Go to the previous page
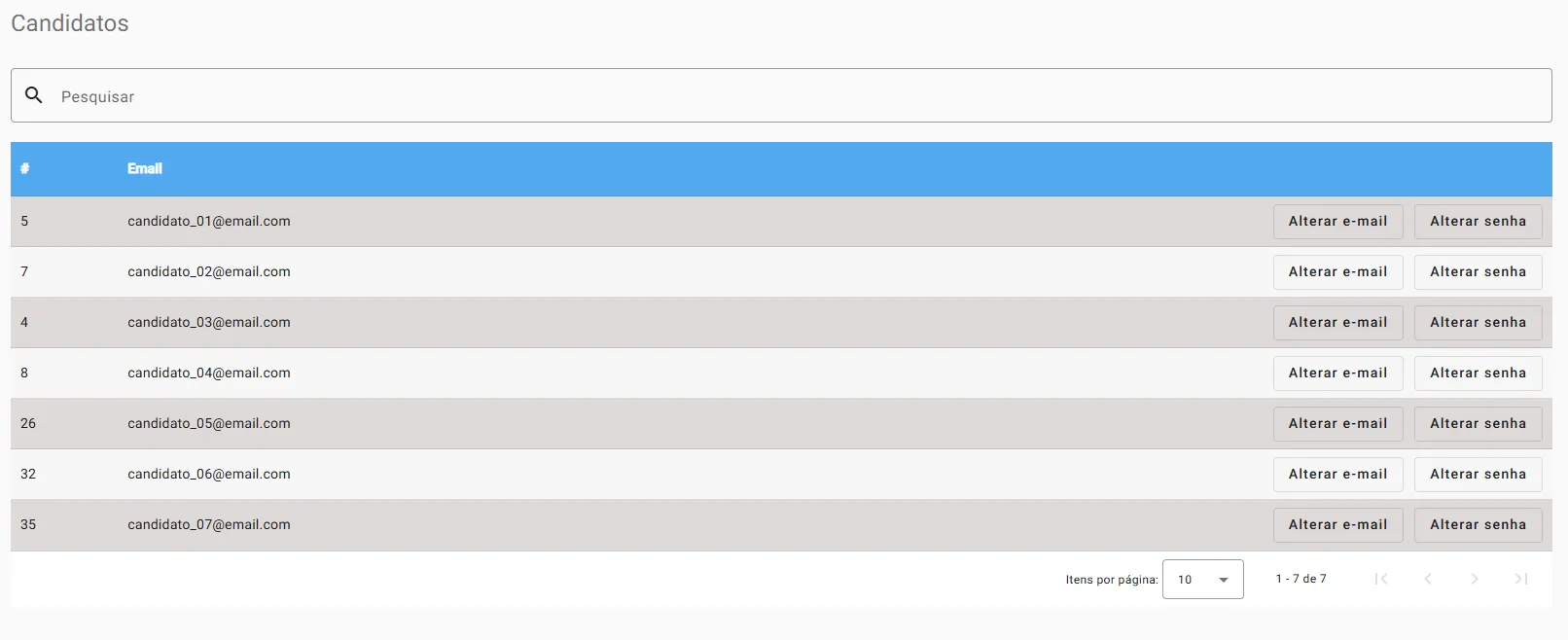Image resolution: width=1568 pixels, height=640 pixels. click(x=1428, y=579)
